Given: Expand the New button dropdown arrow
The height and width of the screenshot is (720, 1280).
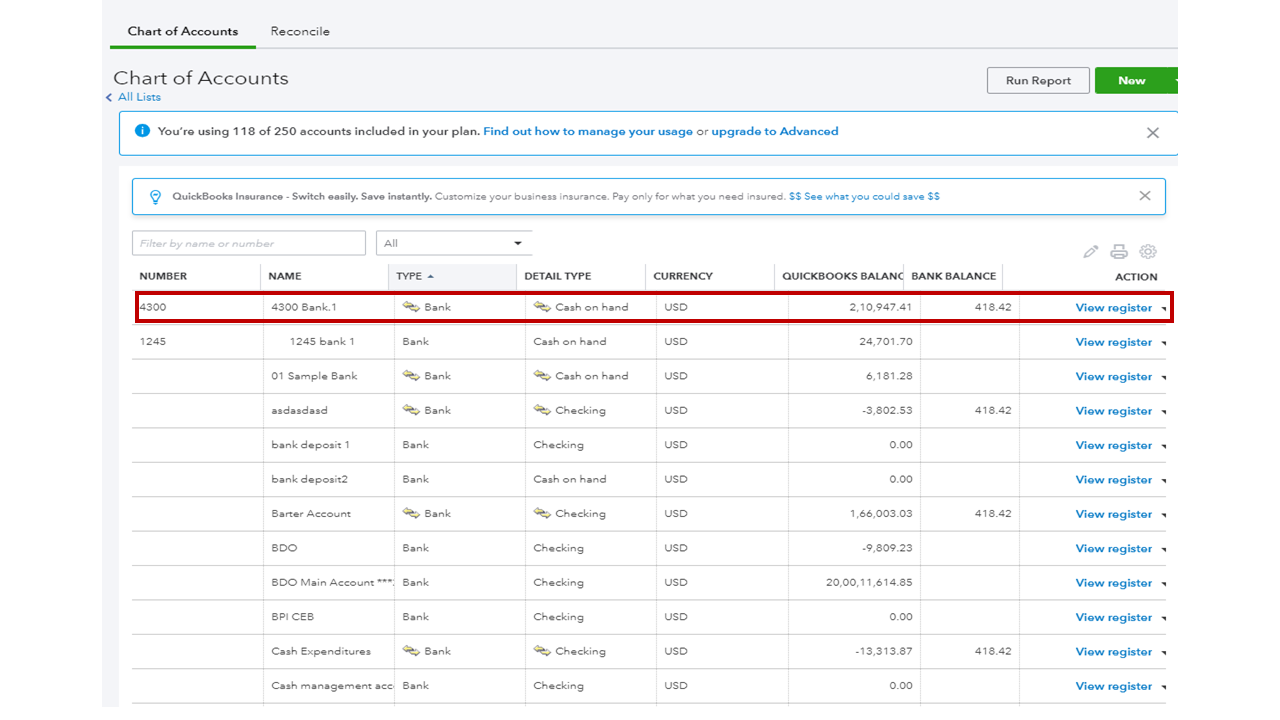Looking at the screenshot, I should tap(1175, 81).
